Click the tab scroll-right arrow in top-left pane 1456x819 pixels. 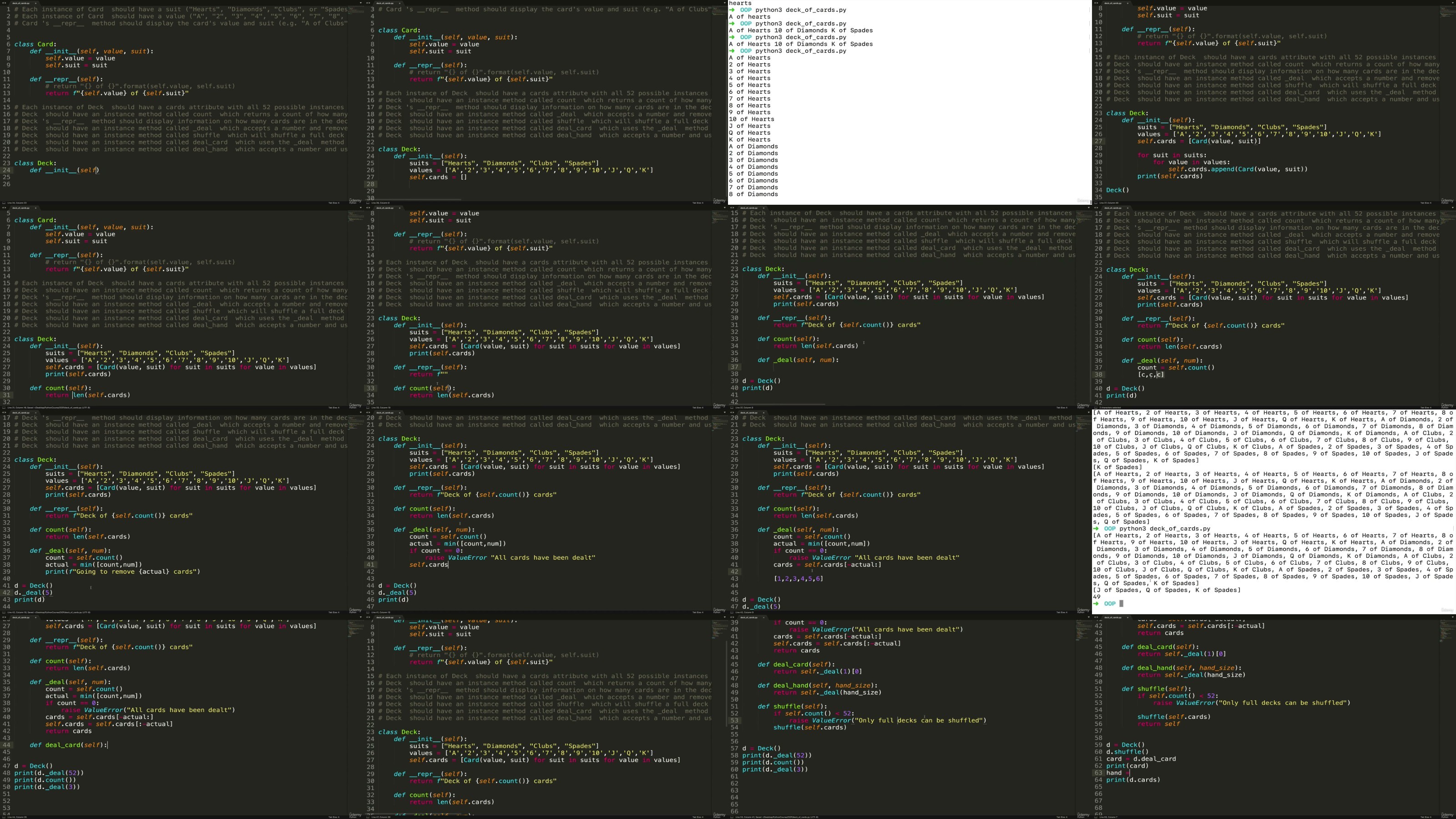(5, 3)
